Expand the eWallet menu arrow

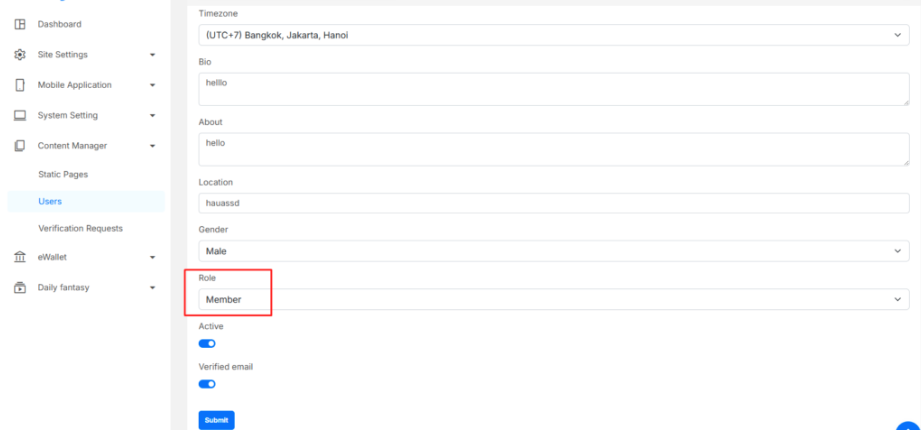click(x=153, y=257)
